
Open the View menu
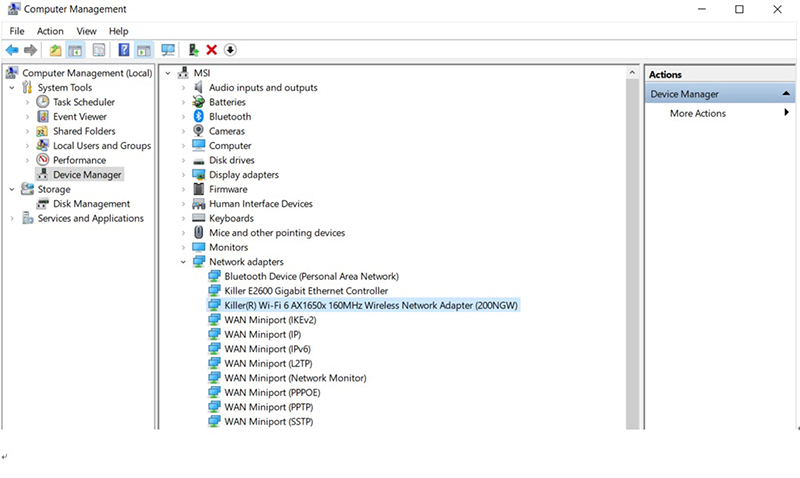click(x=86, y=31)
